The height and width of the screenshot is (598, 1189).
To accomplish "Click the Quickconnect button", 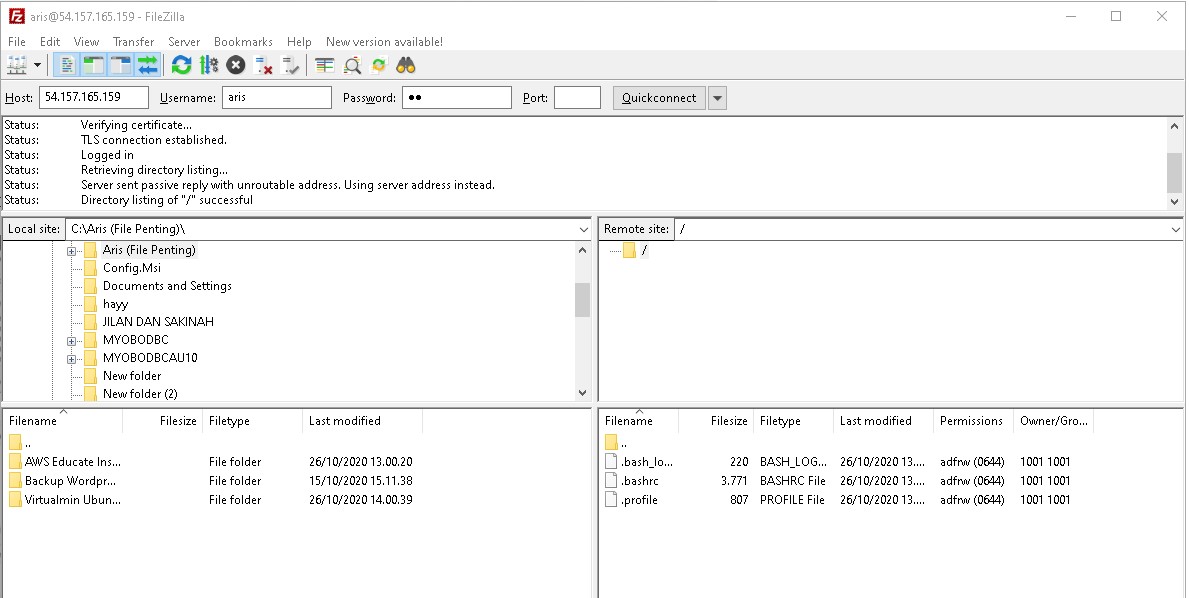I will 659,98.
